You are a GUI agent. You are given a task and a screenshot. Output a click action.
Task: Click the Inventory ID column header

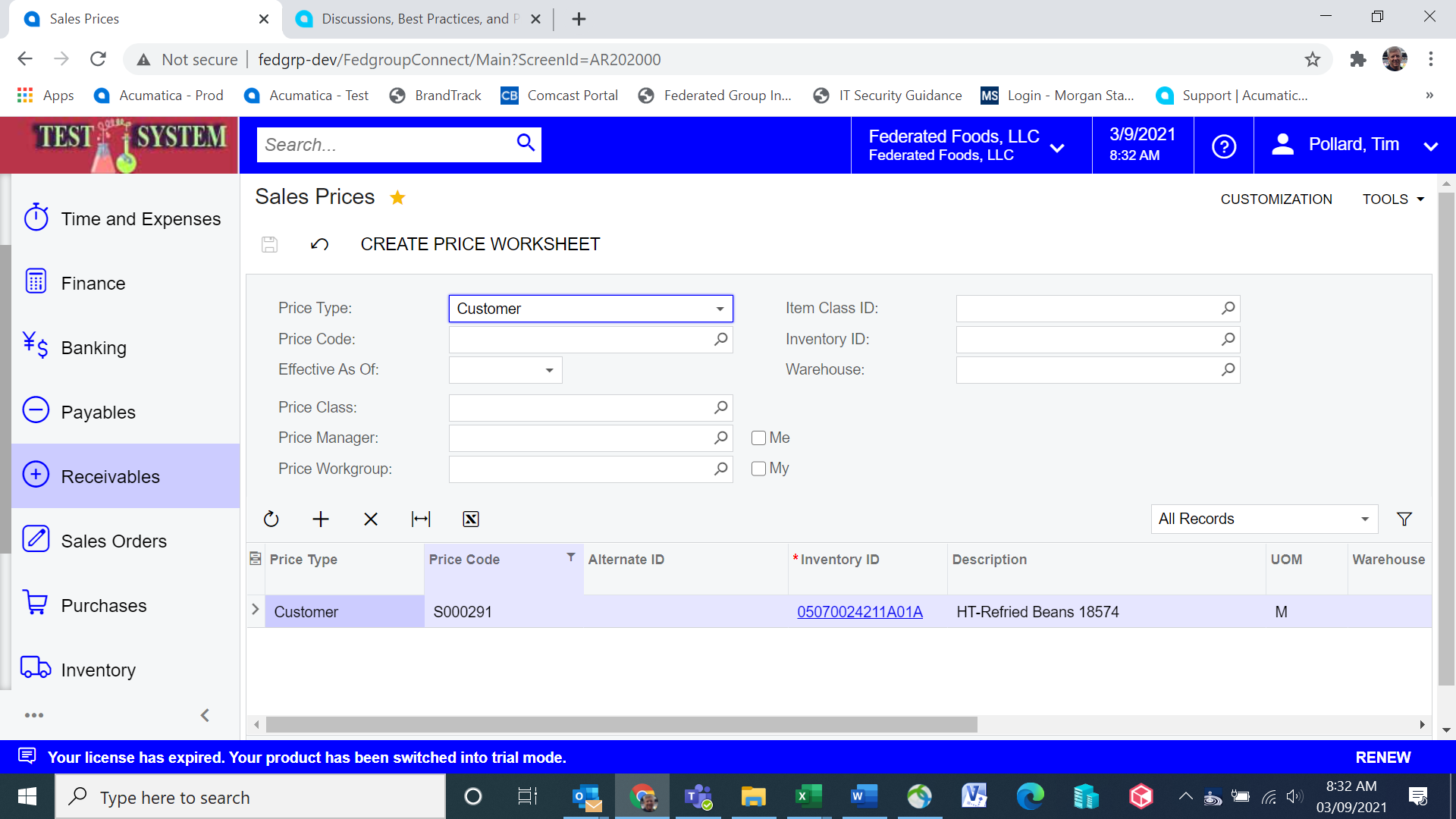pos(868,569)
